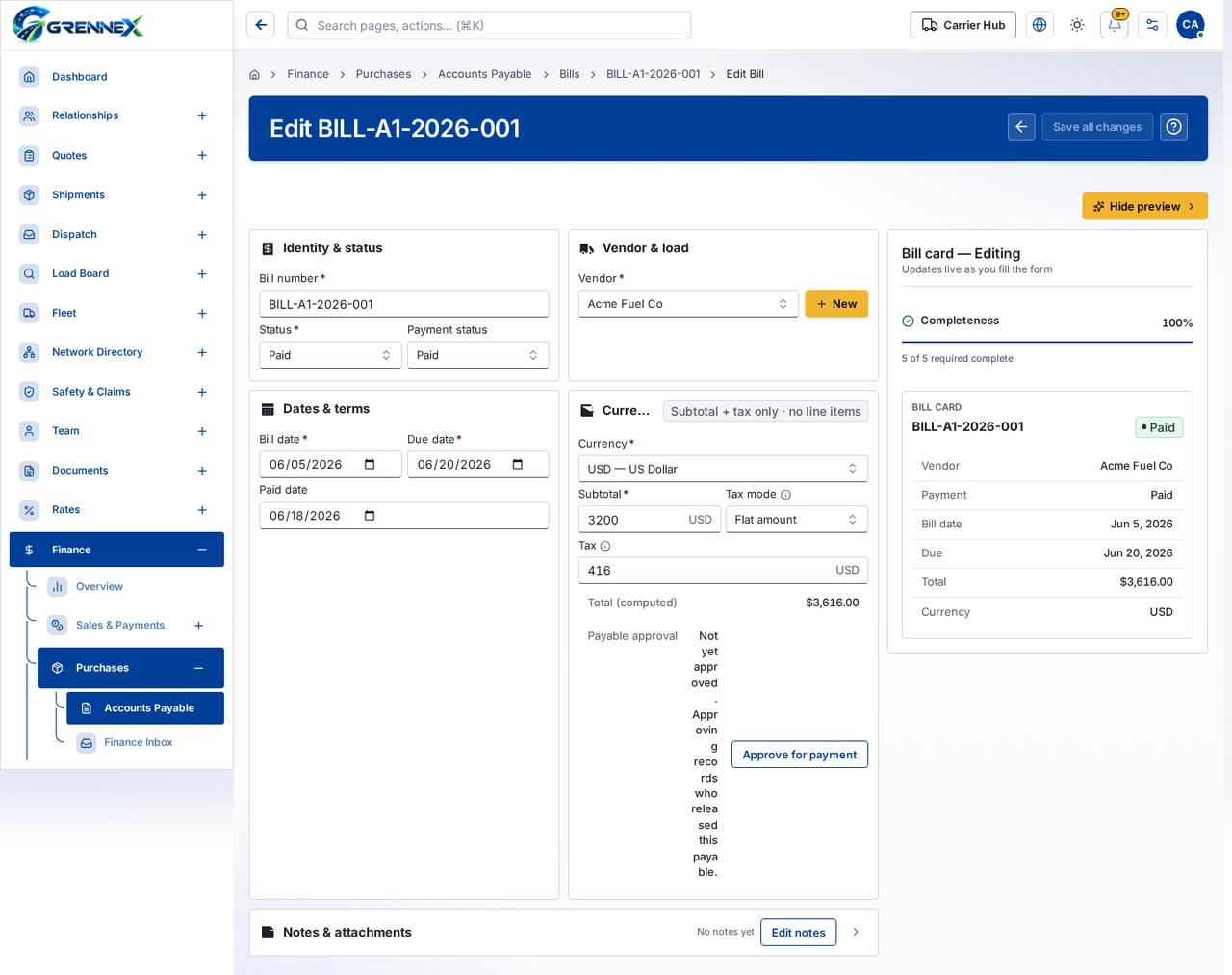Open the Vendor dropdown

[688, 304]
